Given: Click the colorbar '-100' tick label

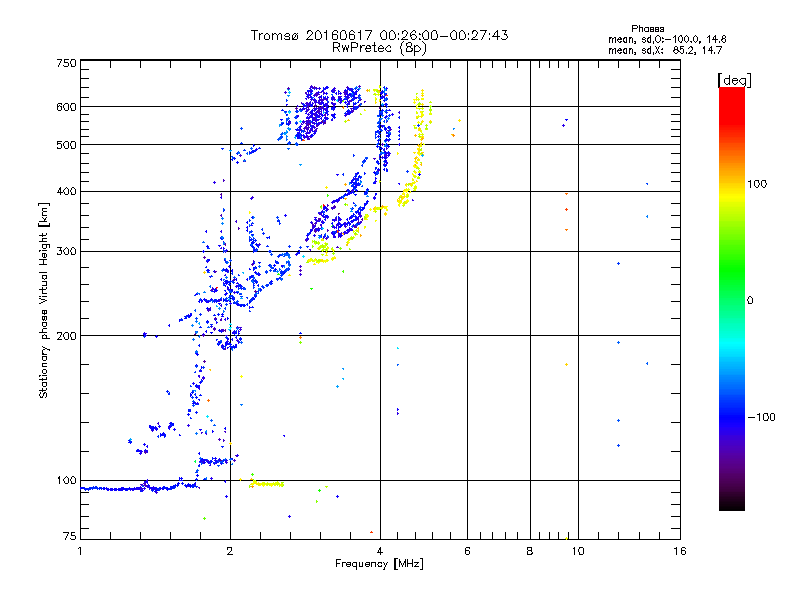Looking at the screenshot, I should point(761,417).
